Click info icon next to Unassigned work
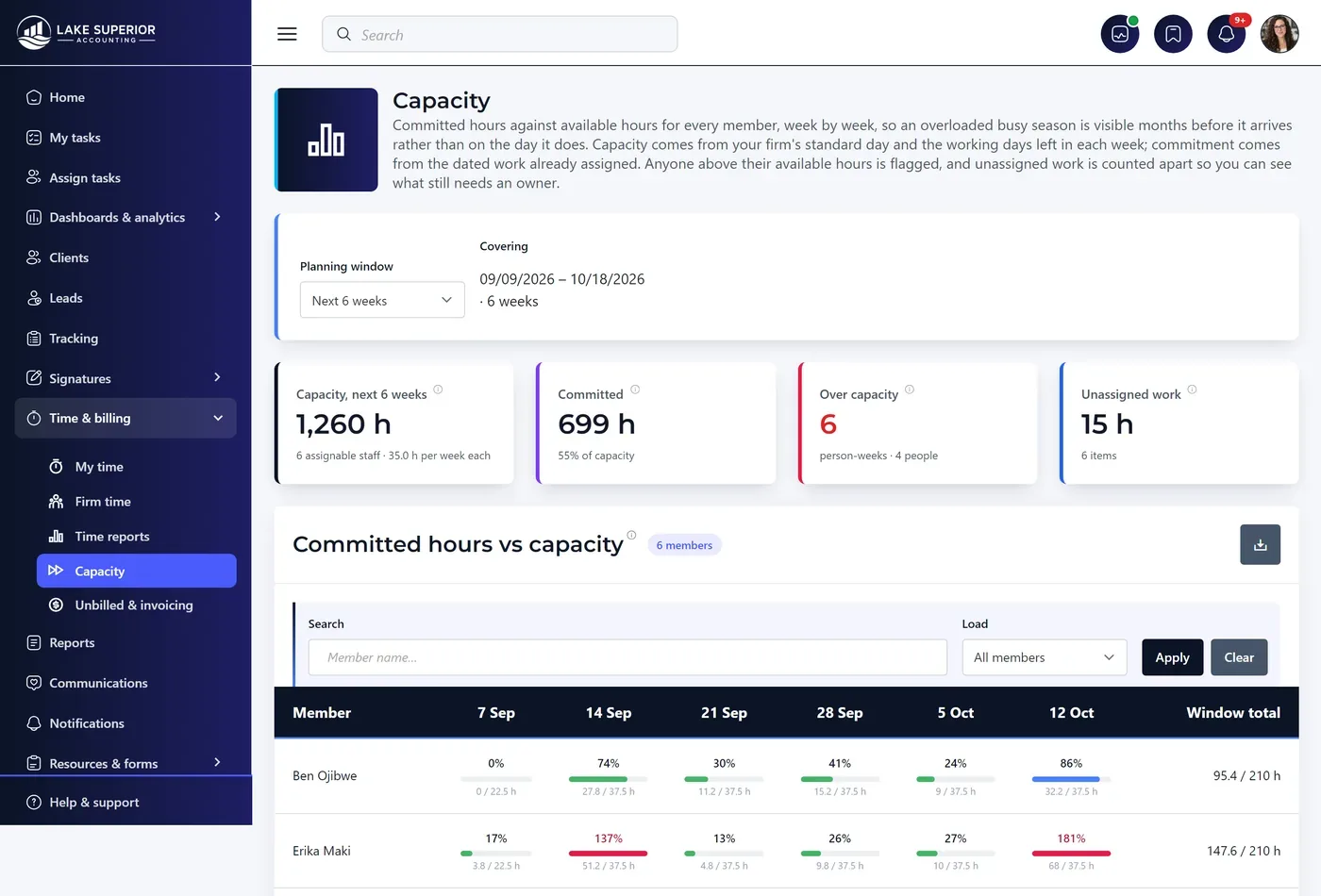Screen dimensions: 1321x896 click(1192, 390)
